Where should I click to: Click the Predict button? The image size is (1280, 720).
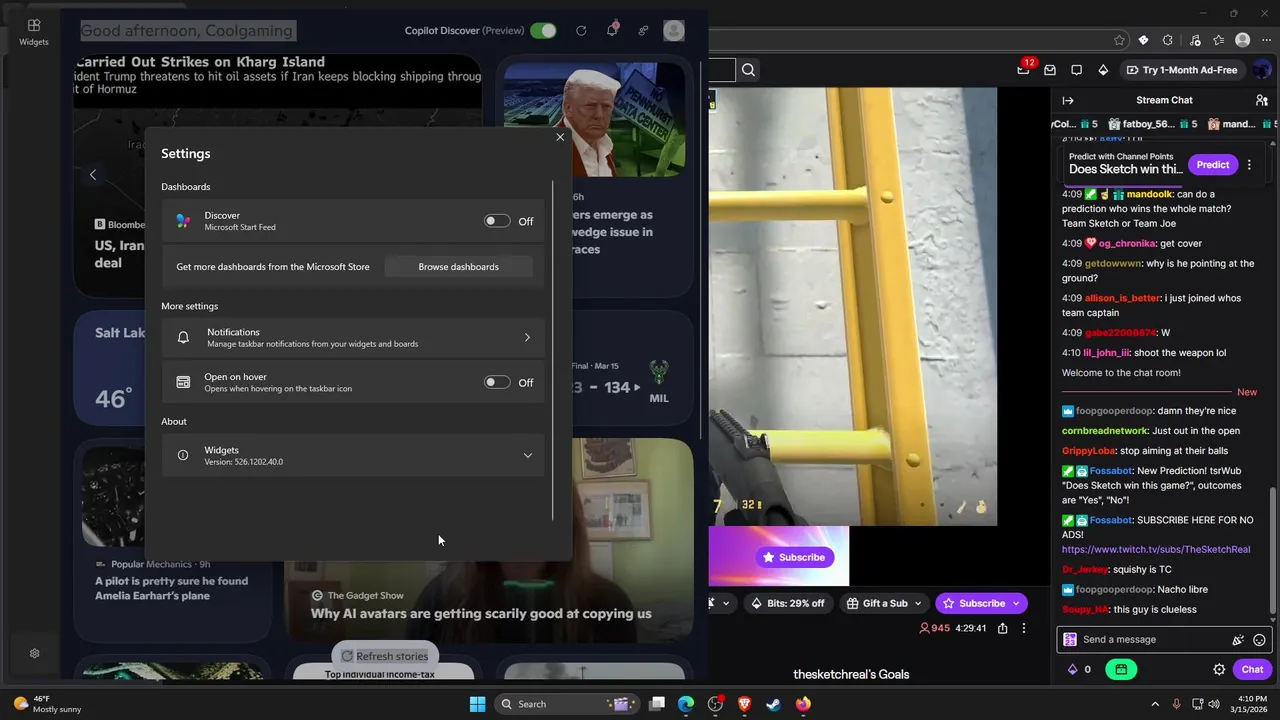[1212, 165]
